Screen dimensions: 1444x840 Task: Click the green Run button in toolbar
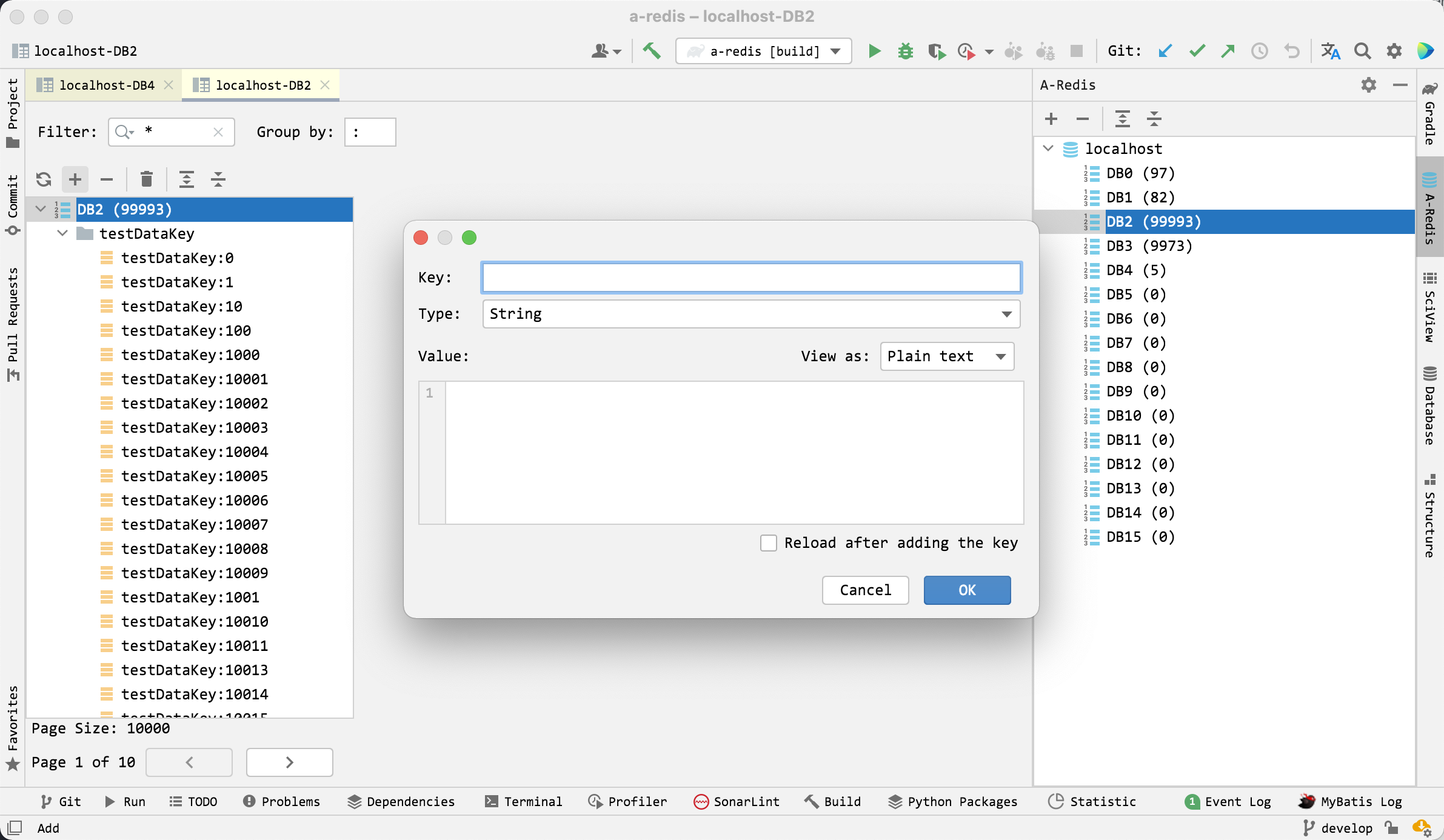click(874, 52)
